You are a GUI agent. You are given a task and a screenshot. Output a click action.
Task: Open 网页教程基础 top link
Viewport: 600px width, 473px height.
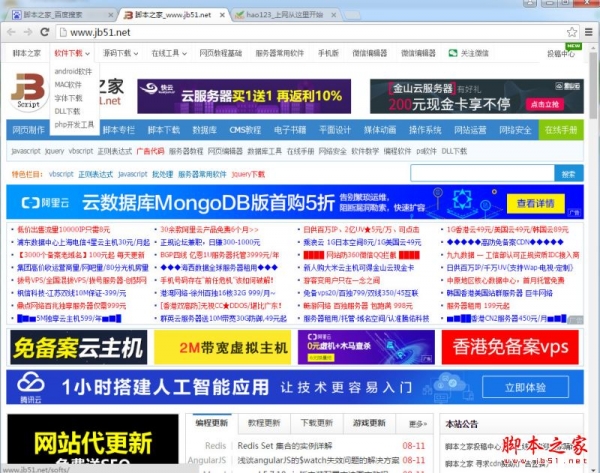click(x=220, y=53)
